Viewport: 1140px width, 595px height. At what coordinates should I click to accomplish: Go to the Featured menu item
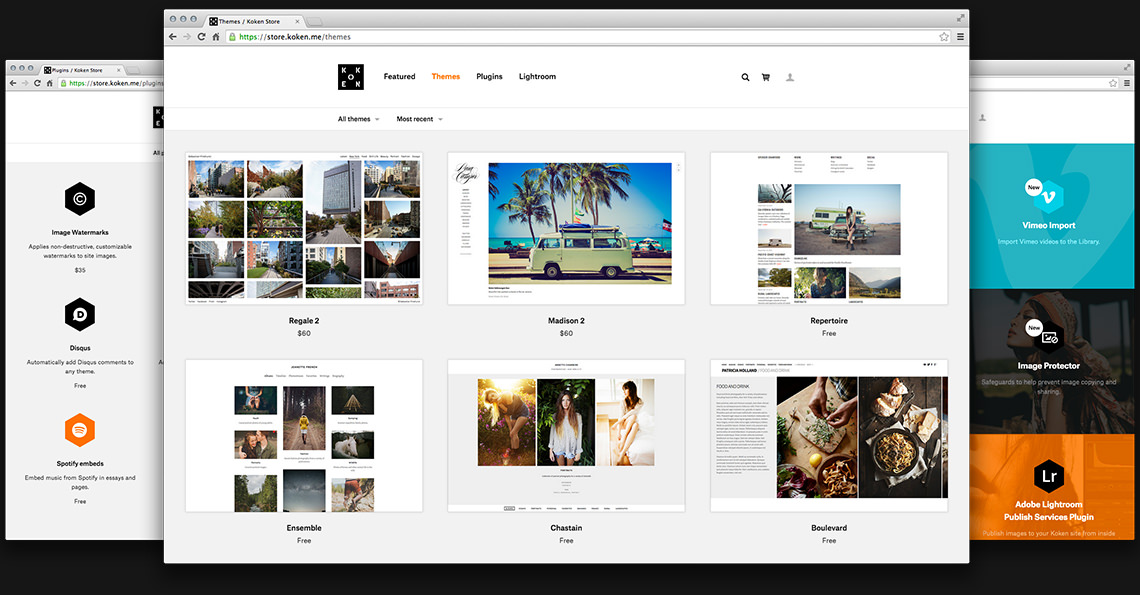tap(399, 76)
